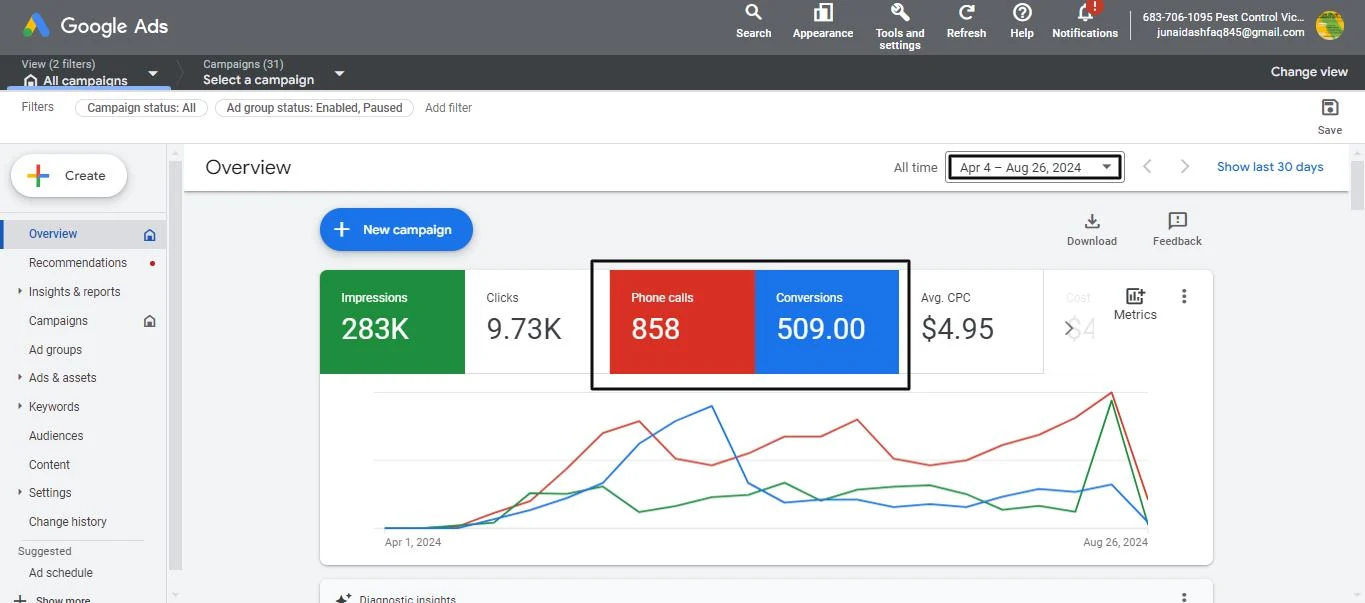Select the green Impressions metric card
The image size is (1365, 603).
pyautogui.click(x=392, y=321)
